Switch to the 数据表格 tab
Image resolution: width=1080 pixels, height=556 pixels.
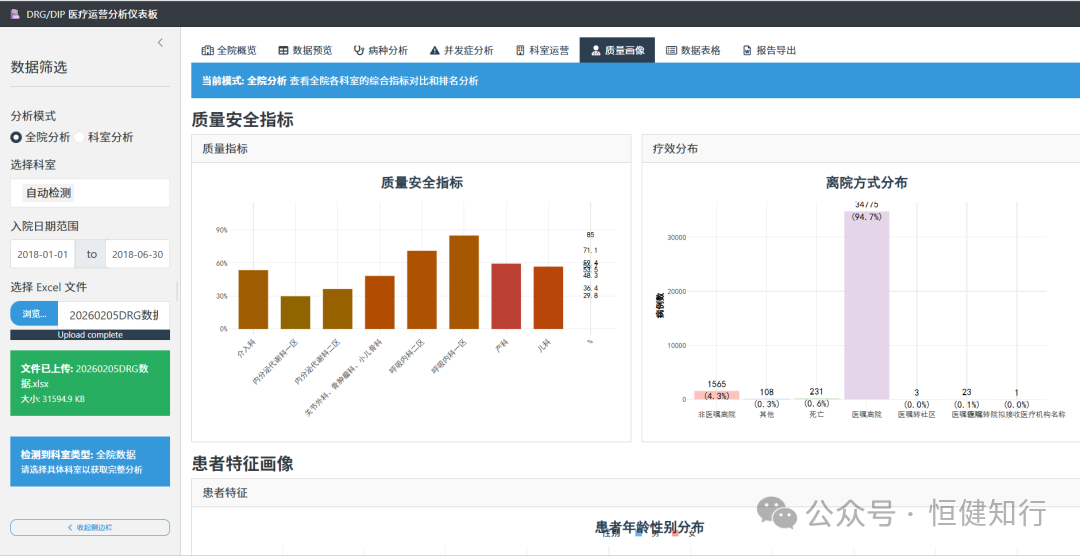693,50
